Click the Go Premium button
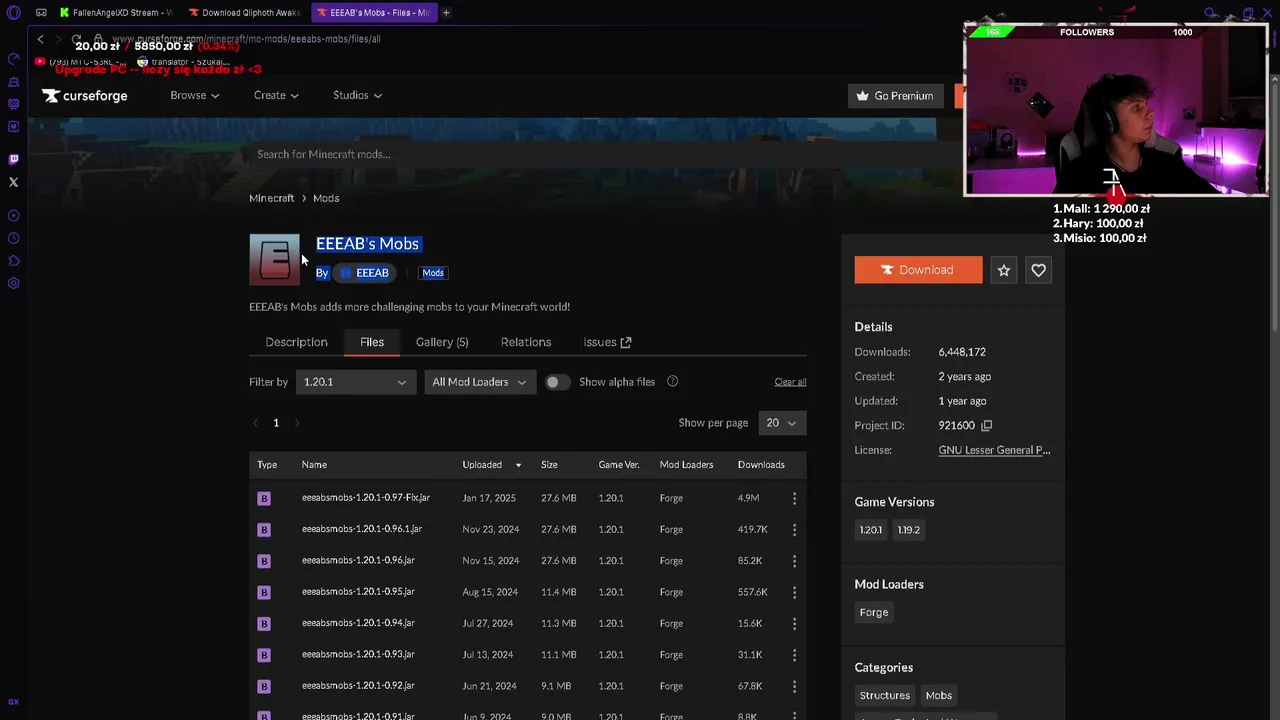Viewport: 1280px width, 720px height. click(x=895, y=96)
